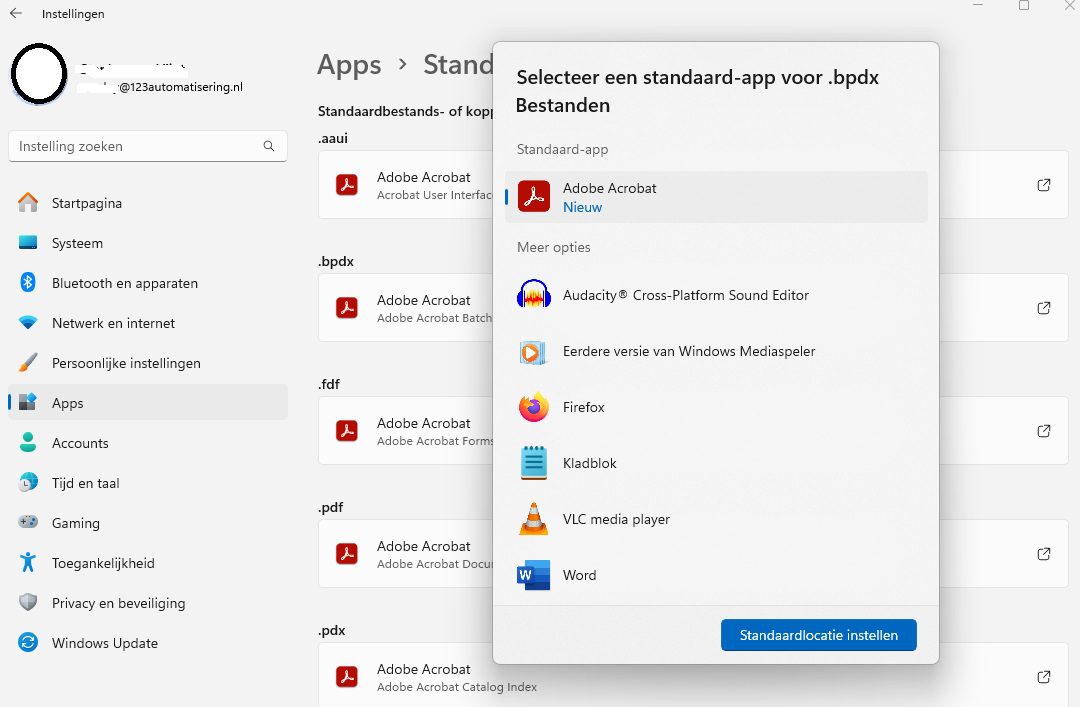The image size is (1080, 707).
Task: Click the Apps breadcrumb link
Action: tap(349, 64)
